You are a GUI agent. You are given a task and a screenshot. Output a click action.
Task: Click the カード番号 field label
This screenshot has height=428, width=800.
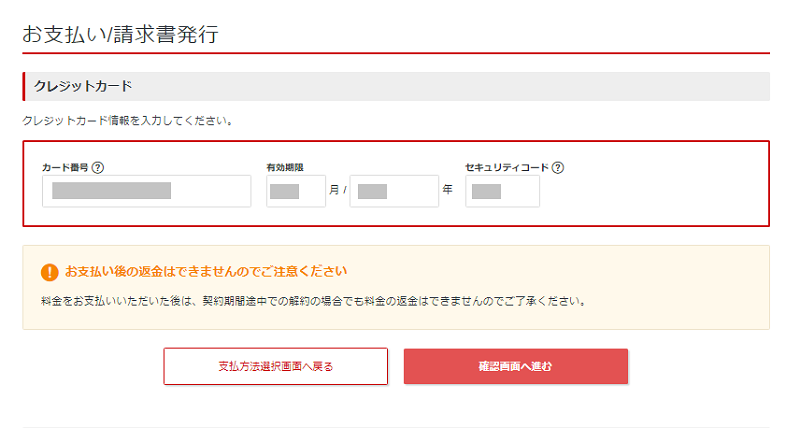pyautogui.click(x=64, y=168)
